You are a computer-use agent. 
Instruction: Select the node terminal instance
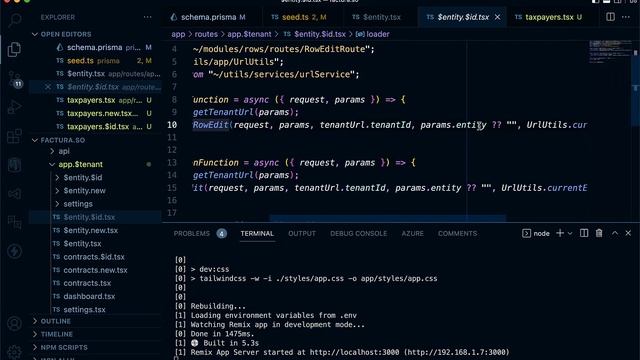pos(536,233)
